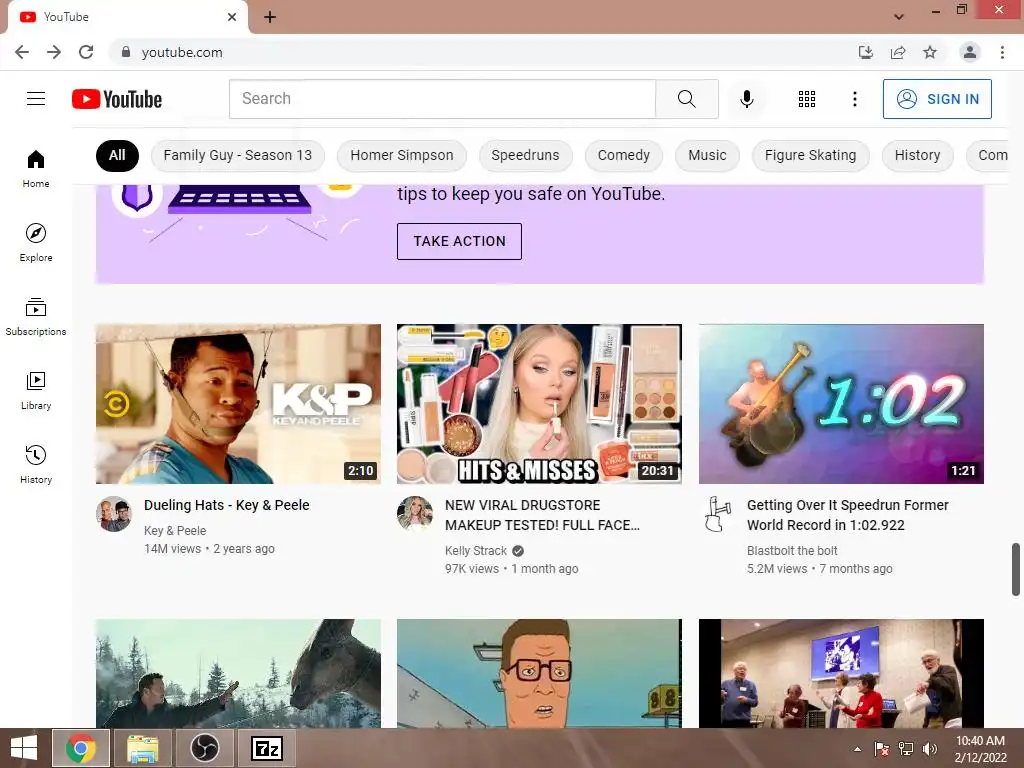Select the Homer Simpson chip
This screenshot has height=768, width=1024.
pos(402,155)
